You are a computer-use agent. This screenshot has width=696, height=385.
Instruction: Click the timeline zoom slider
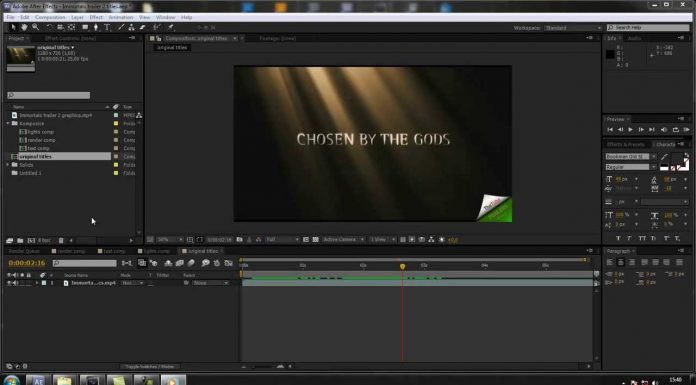coord(263,367)
